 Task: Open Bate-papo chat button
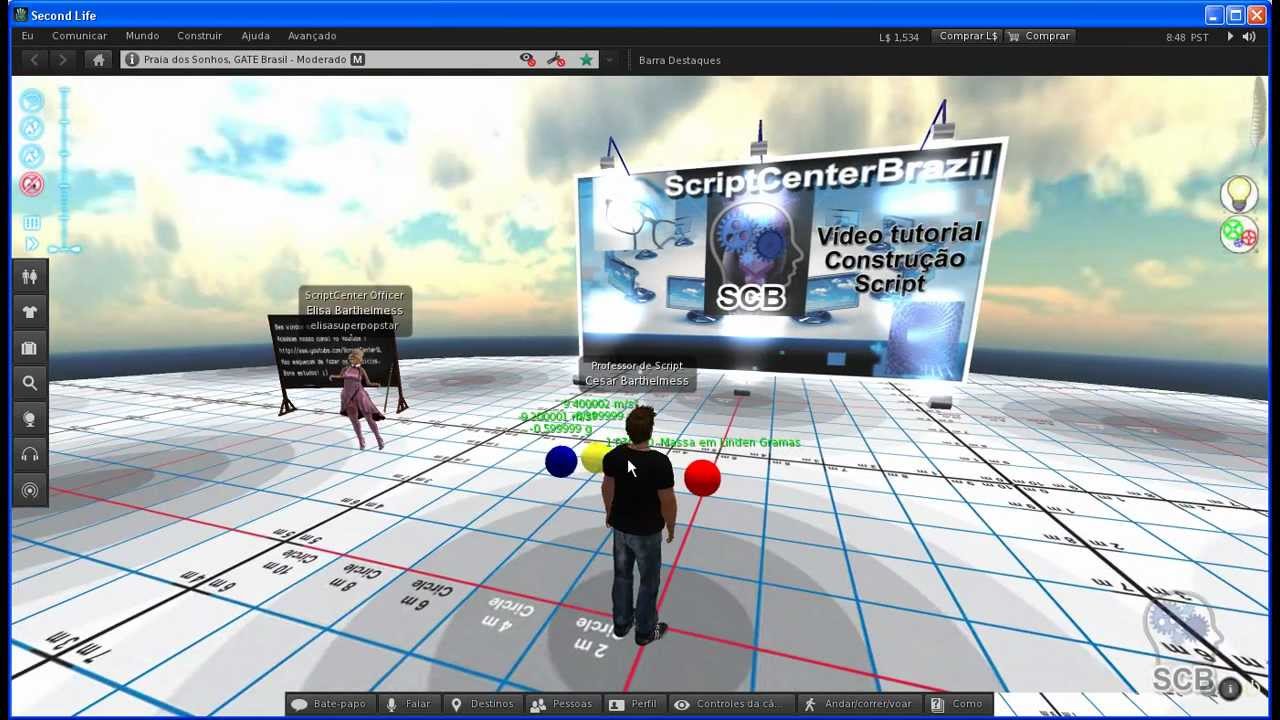pos(329,704)
